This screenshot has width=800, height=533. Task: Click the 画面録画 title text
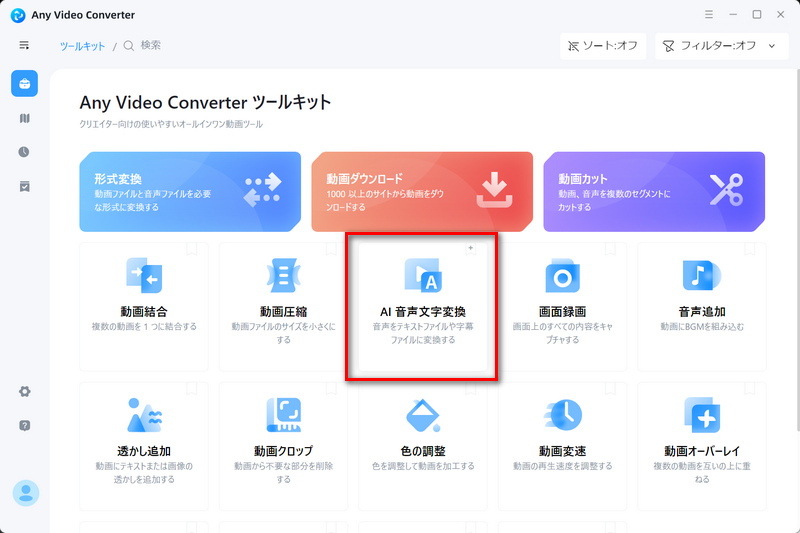(x=562, y=311)
